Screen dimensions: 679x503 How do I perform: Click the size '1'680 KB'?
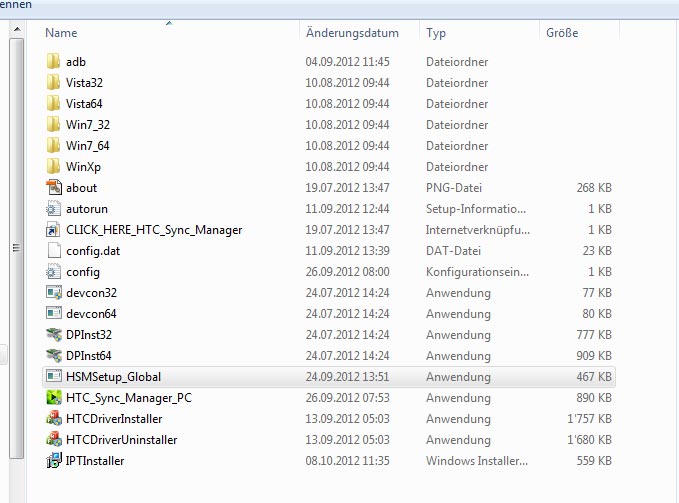589,440
